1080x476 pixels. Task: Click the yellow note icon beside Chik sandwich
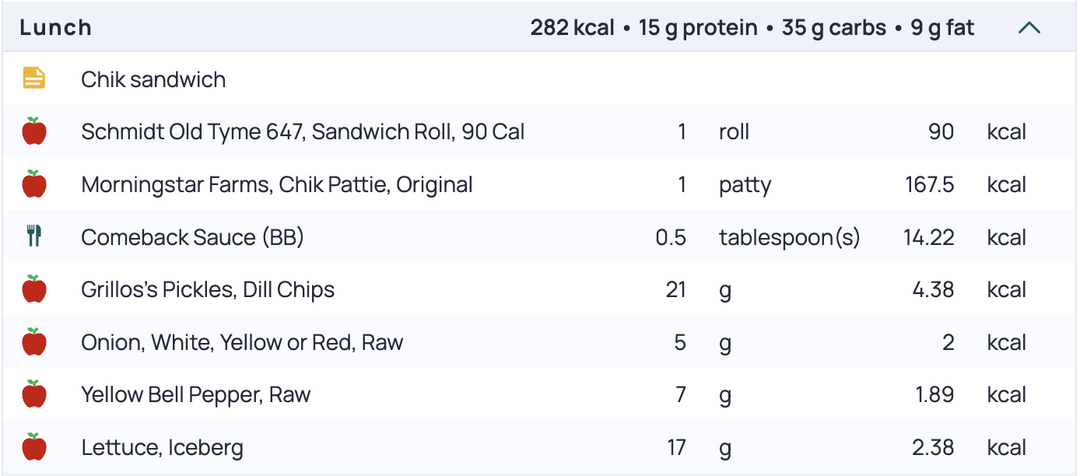coord(34,79)
